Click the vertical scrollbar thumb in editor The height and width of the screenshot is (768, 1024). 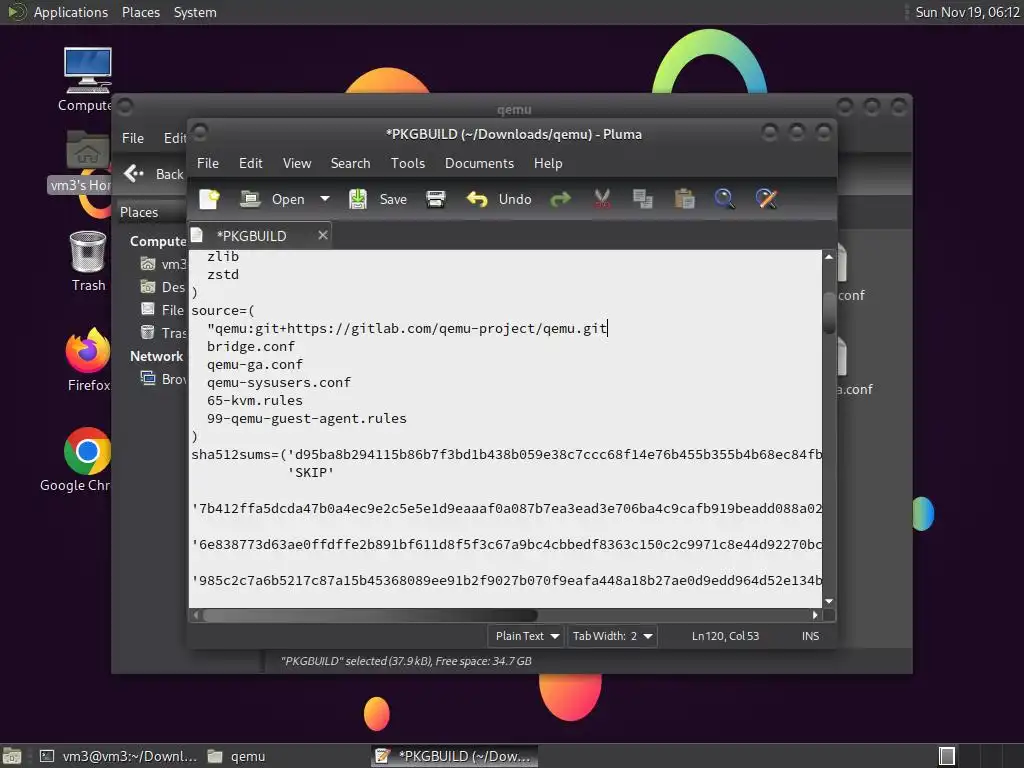click(829, 312)
